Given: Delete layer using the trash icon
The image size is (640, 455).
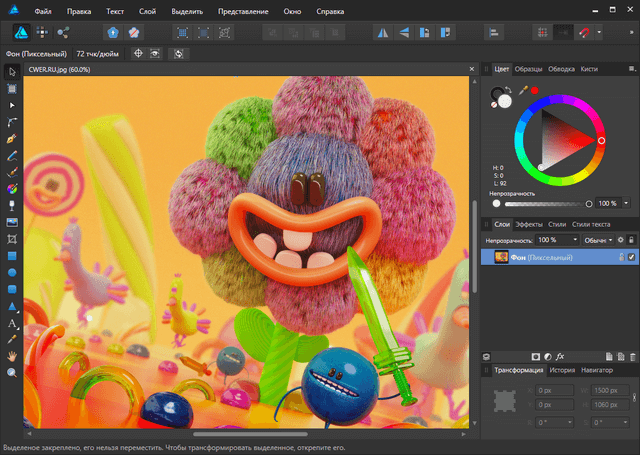Looking at the screenshot, I should [632, 355].
